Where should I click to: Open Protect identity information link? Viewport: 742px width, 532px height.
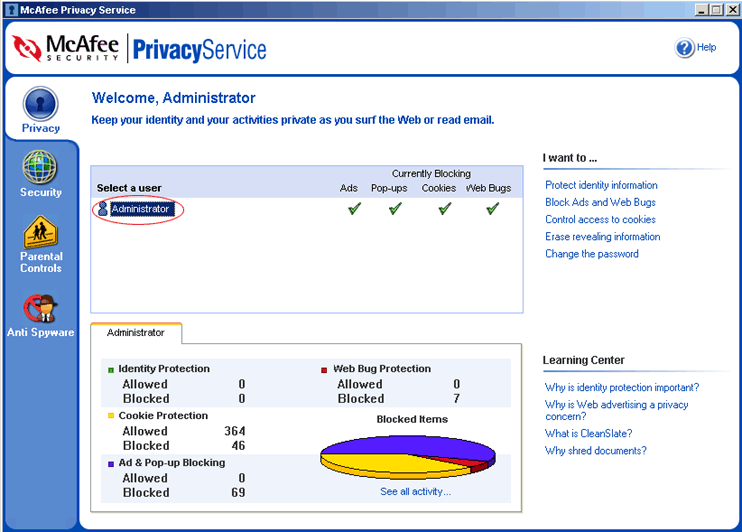click(x=601, y=185)
